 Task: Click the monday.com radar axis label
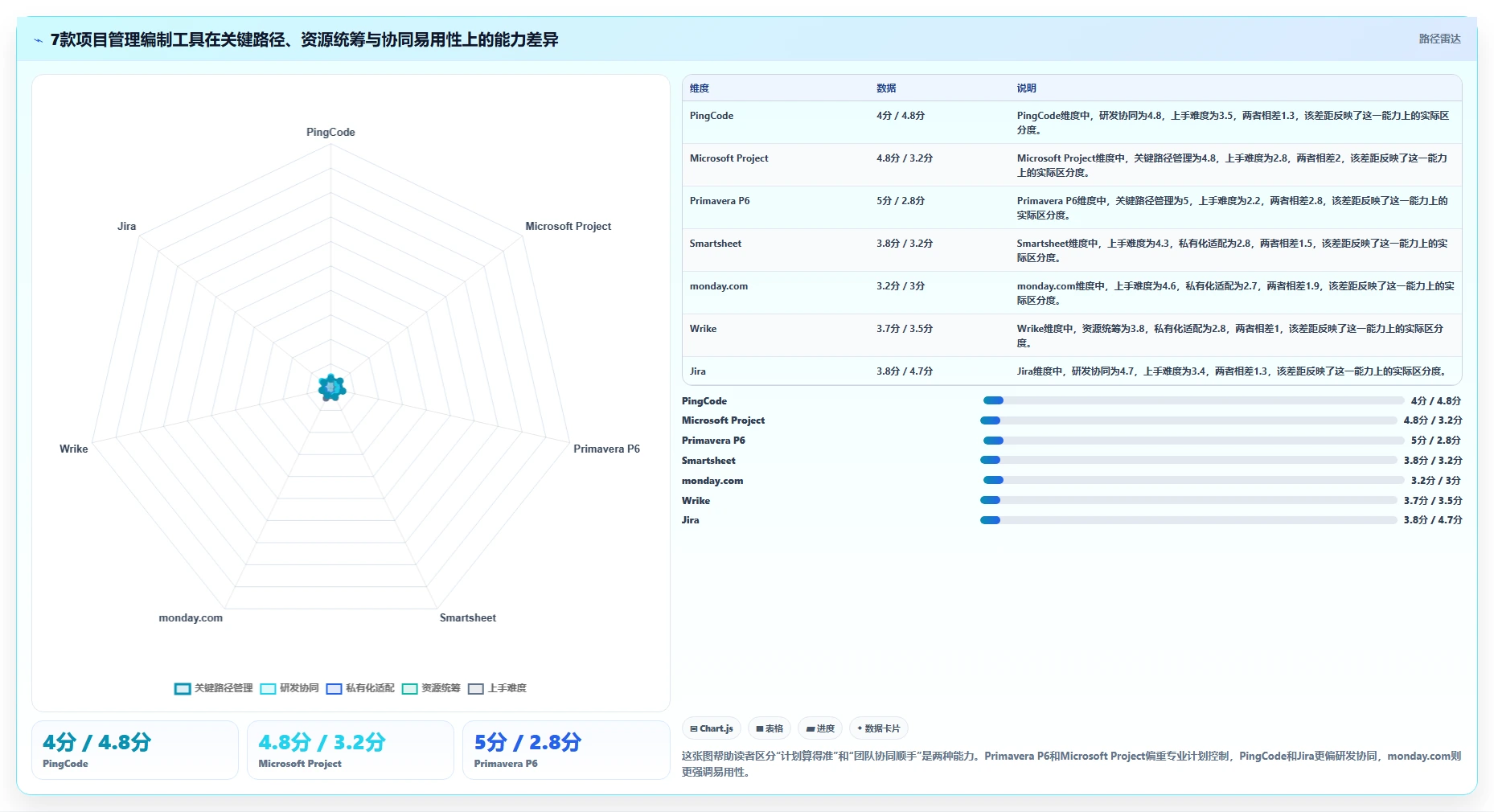191,617
